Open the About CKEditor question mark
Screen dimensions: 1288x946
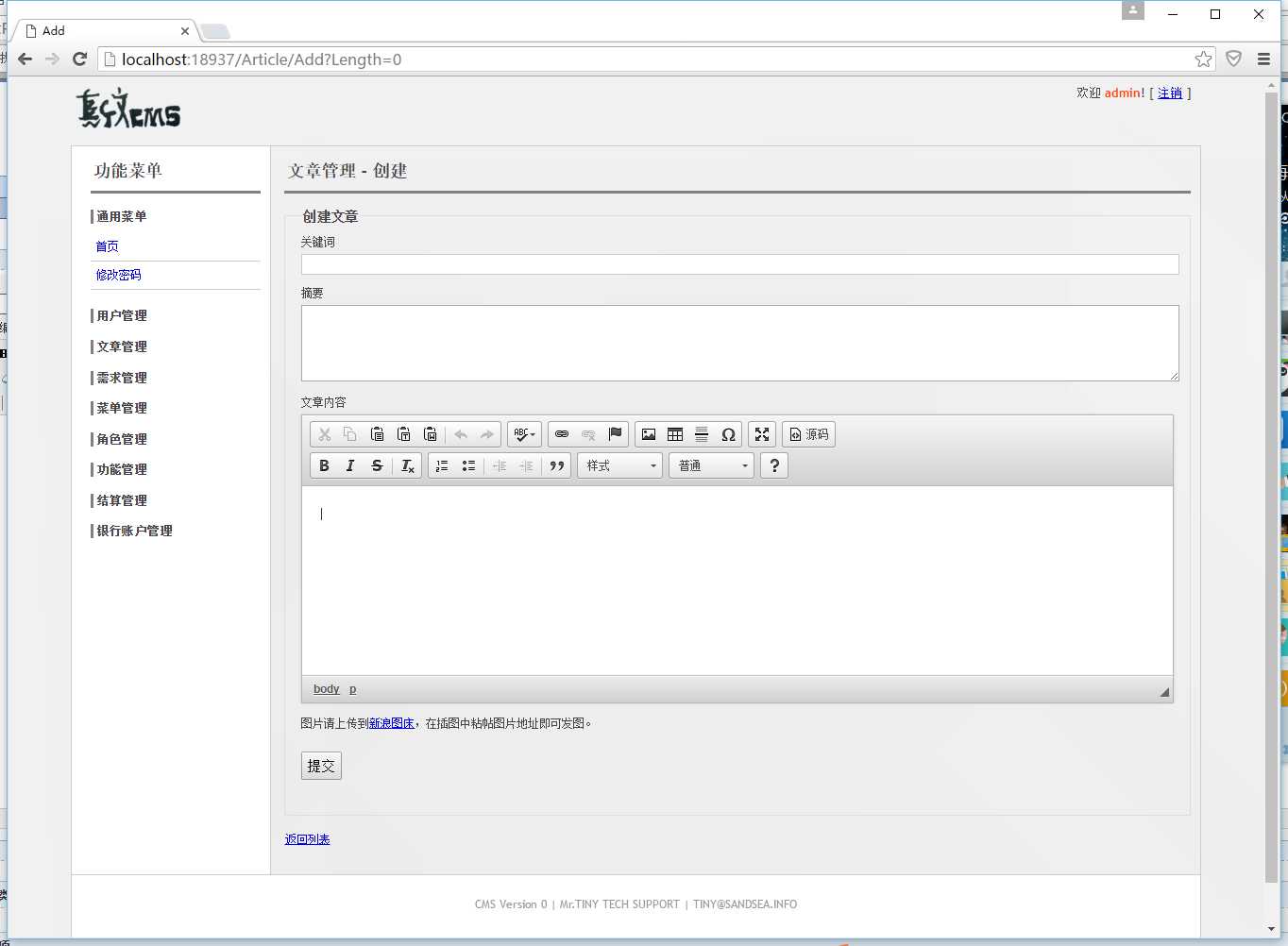[x=774, y=465]
